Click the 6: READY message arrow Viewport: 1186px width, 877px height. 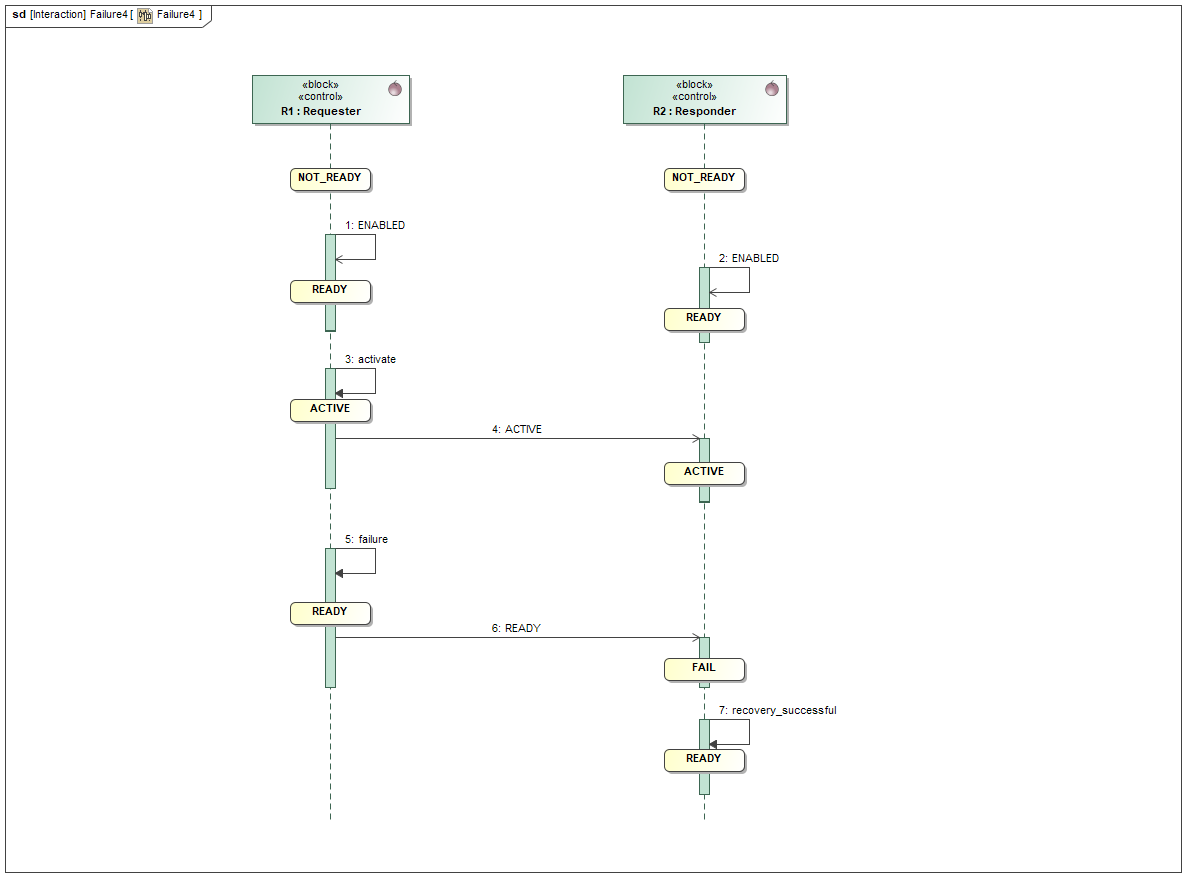tap(520, 637)
